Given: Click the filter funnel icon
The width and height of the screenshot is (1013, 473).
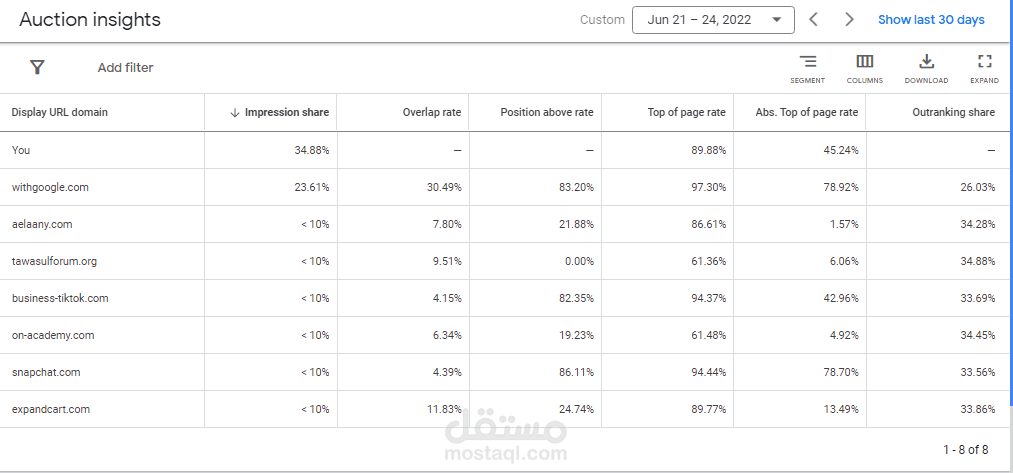Looking at the screenshot, I should (37, 67).
